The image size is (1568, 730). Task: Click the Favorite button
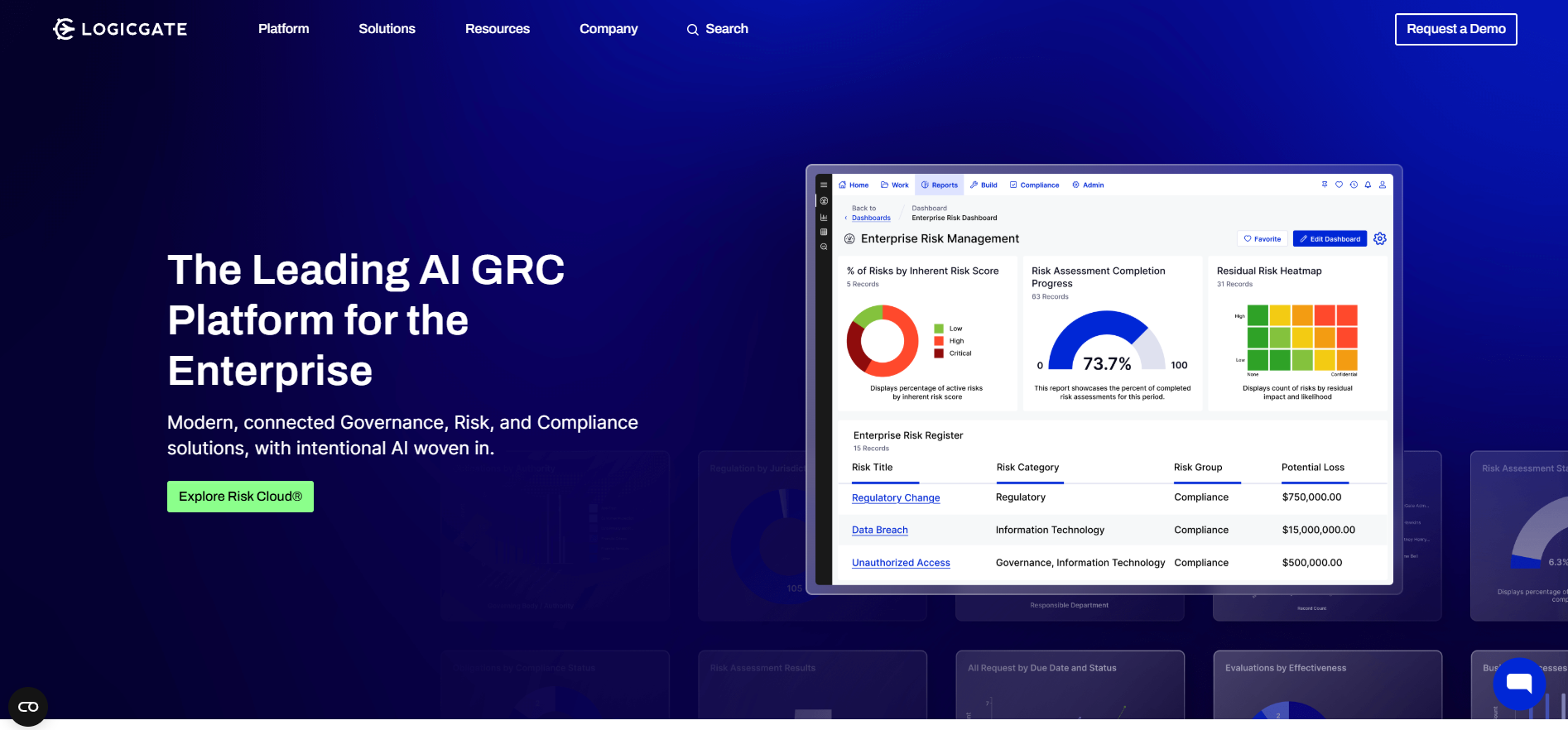1263,239
